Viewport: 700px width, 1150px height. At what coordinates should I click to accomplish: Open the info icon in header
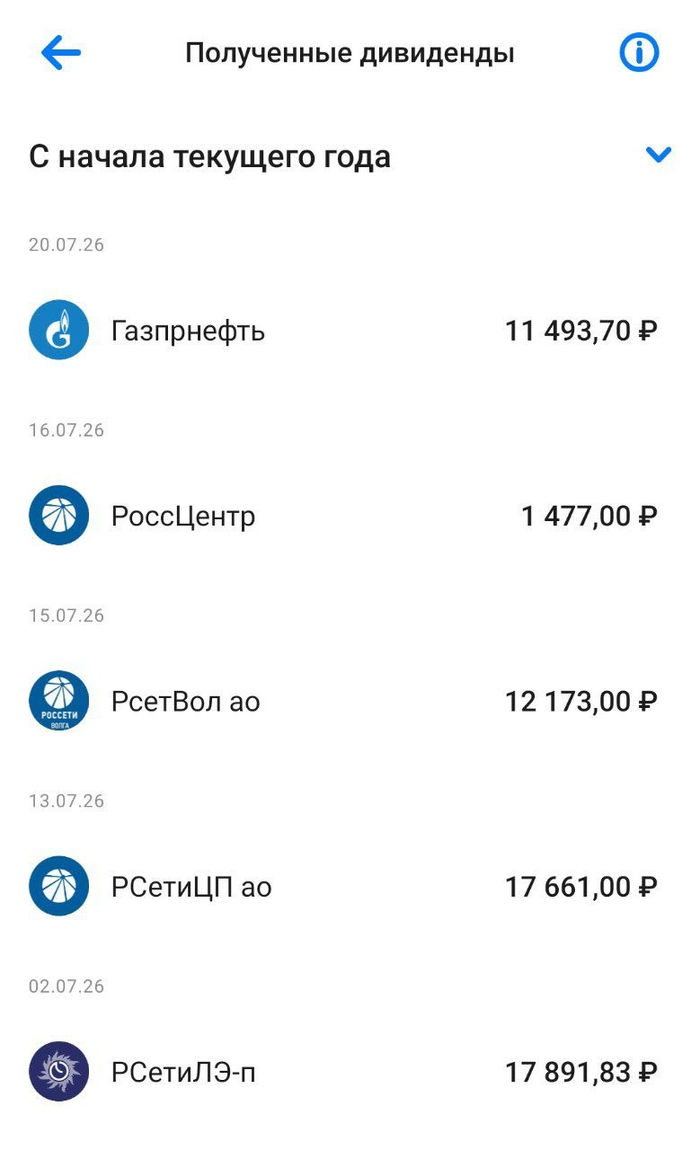(639, 53)
